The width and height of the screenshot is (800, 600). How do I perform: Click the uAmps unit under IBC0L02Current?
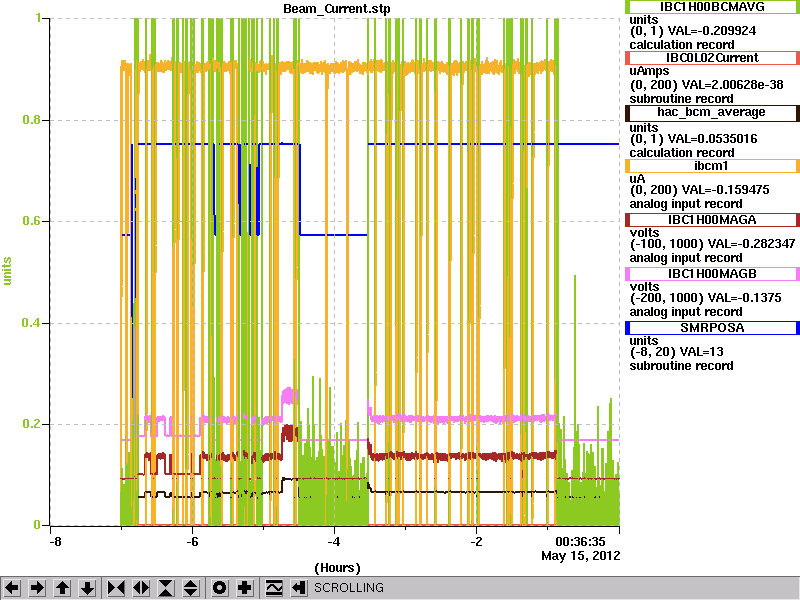649,71
